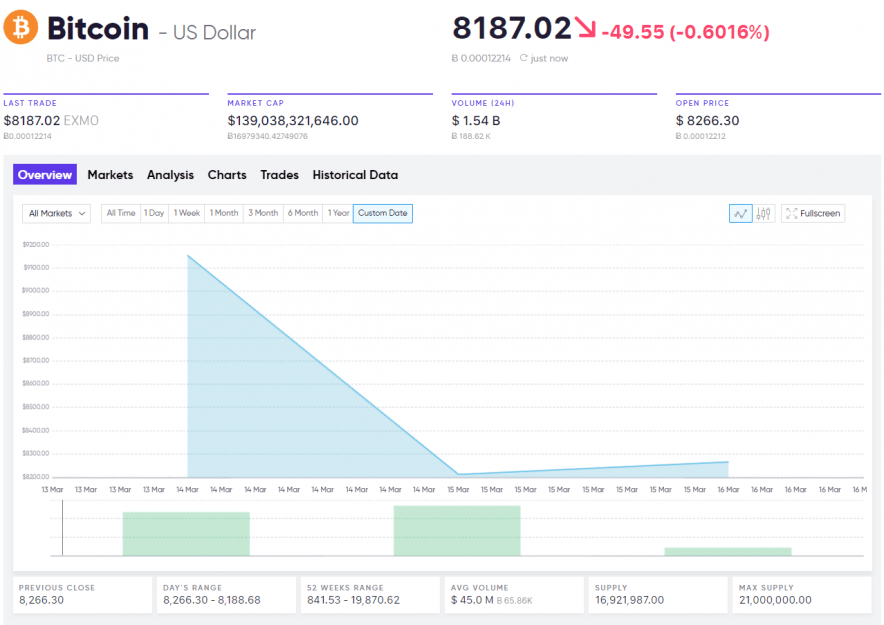The height and width of the screenshot is (625, 884).
Task: Choose the 1 Month time range
Action: [224, 213]
